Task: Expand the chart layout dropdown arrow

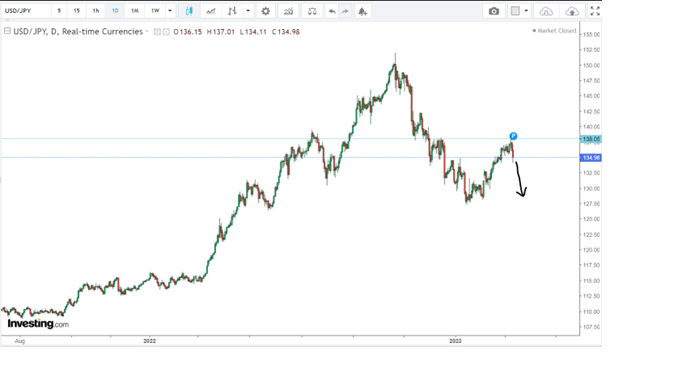Action: pyautogui.click(x=526, y=11)
